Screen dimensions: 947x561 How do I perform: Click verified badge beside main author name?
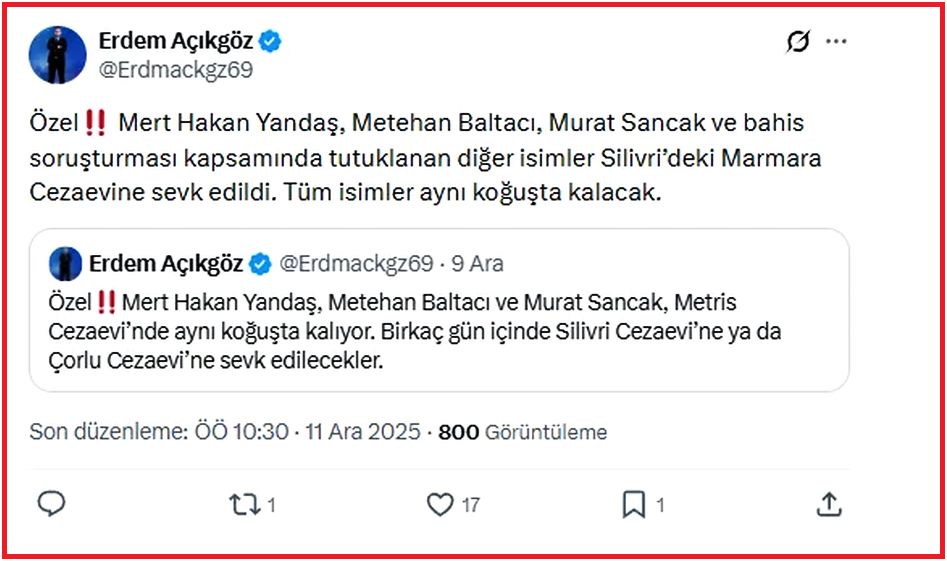click(x=271, y=41)
